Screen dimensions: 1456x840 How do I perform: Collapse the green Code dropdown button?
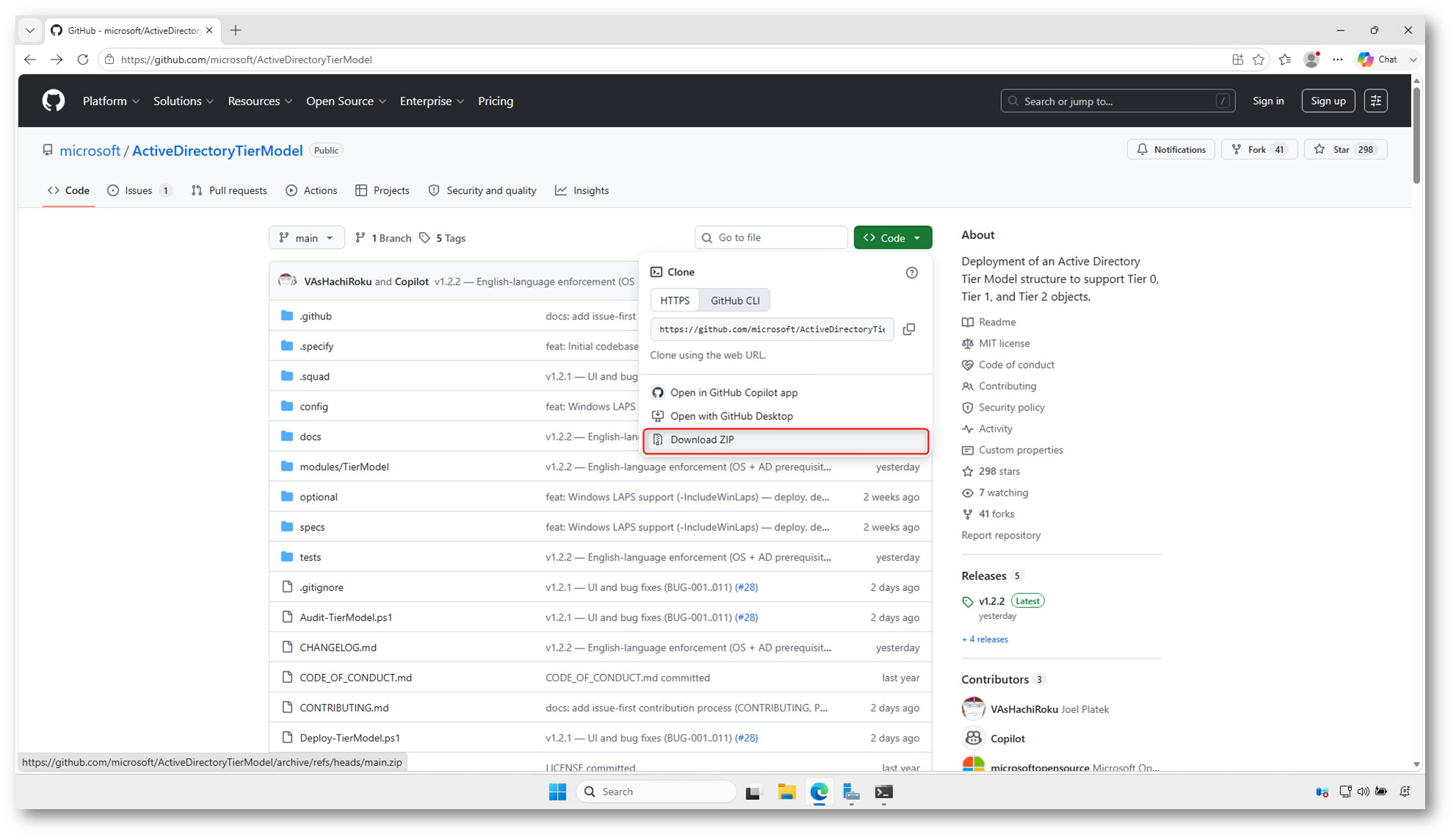[892, 238]
